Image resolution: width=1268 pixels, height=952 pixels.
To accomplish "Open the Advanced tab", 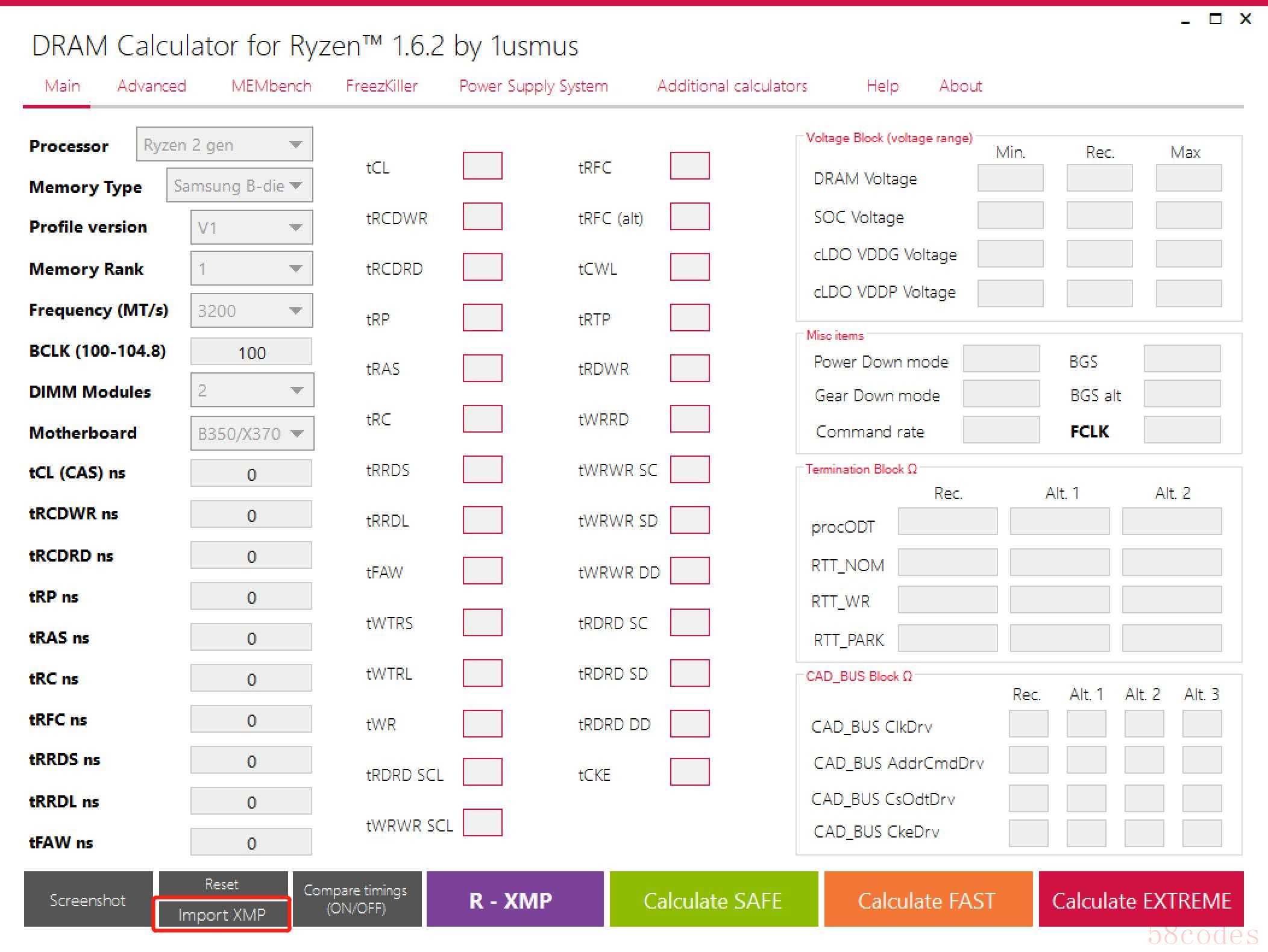I will (x=151, y=86).
